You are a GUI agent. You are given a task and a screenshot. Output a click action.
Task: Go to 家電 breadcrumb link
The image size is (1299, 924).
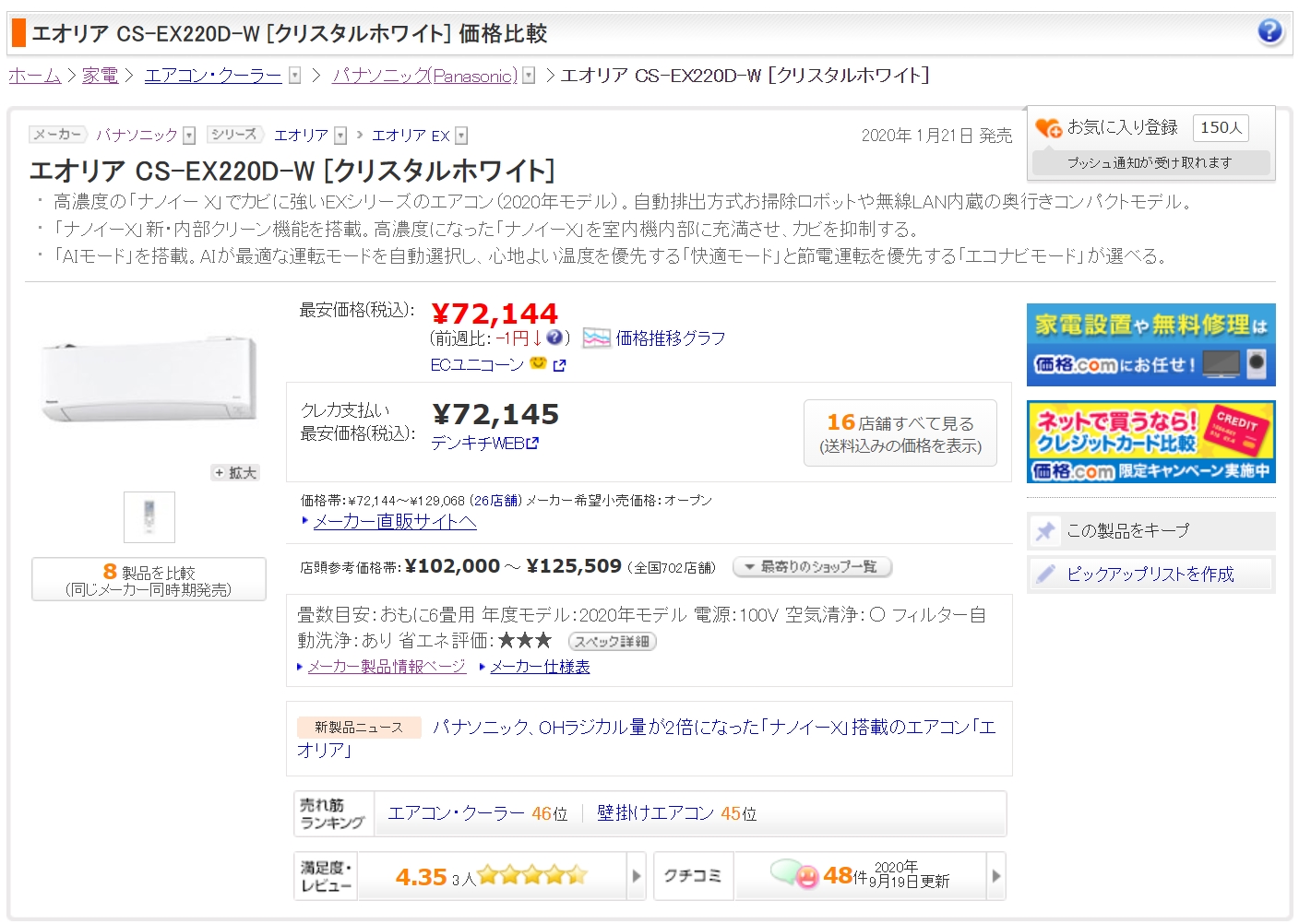coord(100,76)
